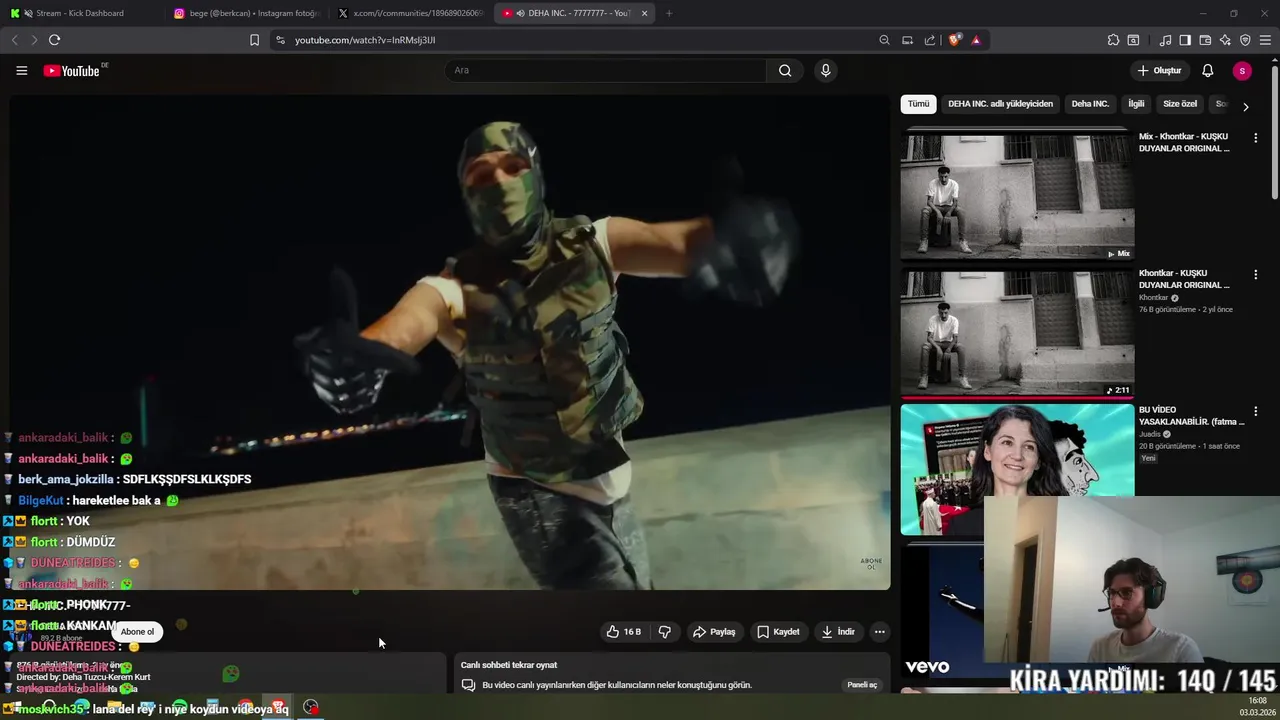Screen dimensions: 1280x720
Task: Click the Khontkar channel name
Action: [x=1153, y=297]
